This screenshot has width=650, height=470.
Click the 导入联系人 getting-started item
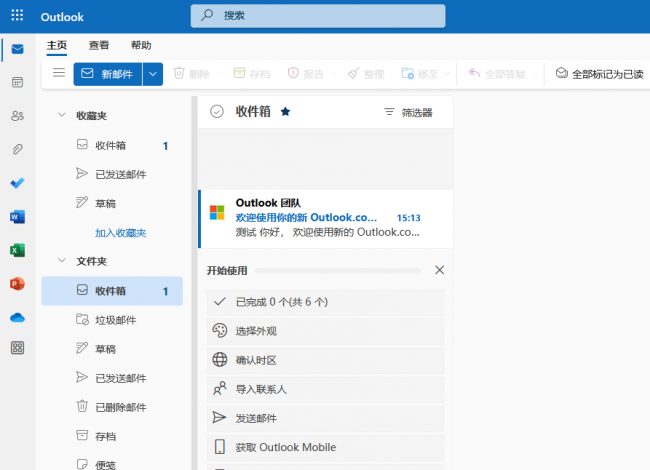pyautogui.click(x=325, y=389)
